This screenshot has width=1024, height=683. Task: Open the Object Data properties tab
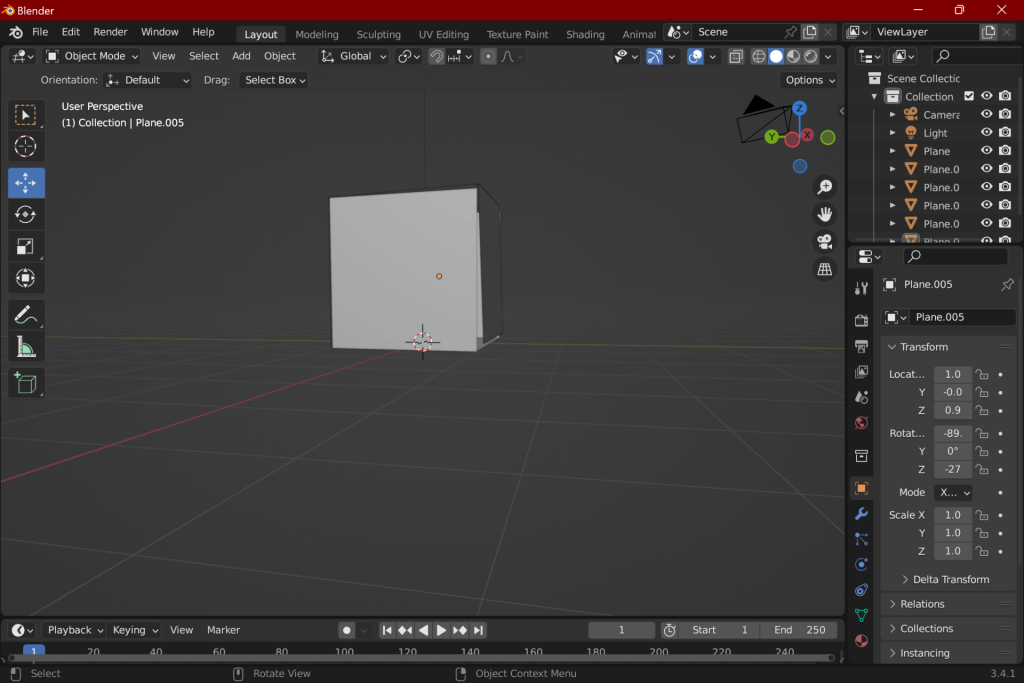click(861, 615)
